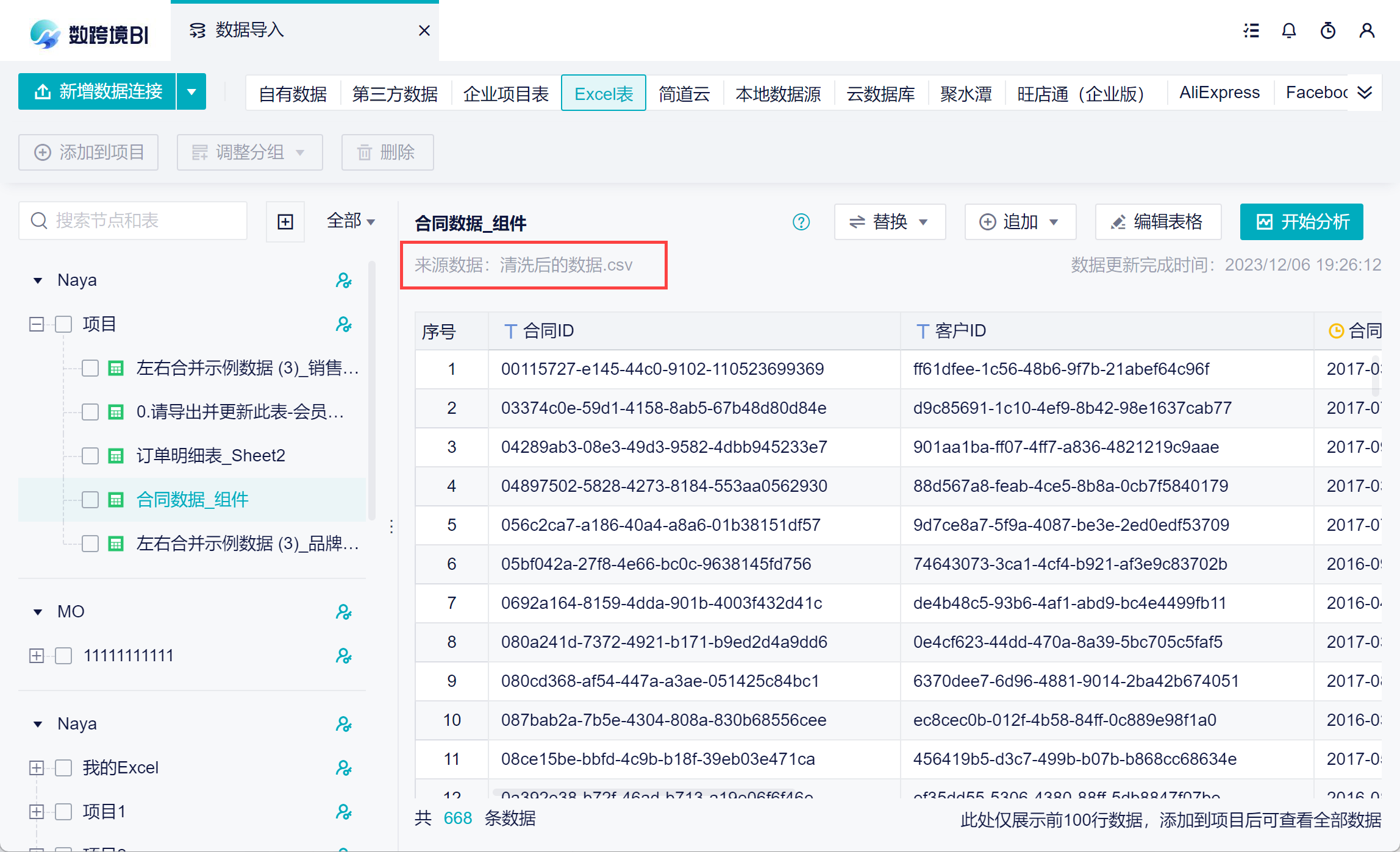Open the notifications bell icon
The width and height of the screenshot is (1400, 852).
(1288, 31)
